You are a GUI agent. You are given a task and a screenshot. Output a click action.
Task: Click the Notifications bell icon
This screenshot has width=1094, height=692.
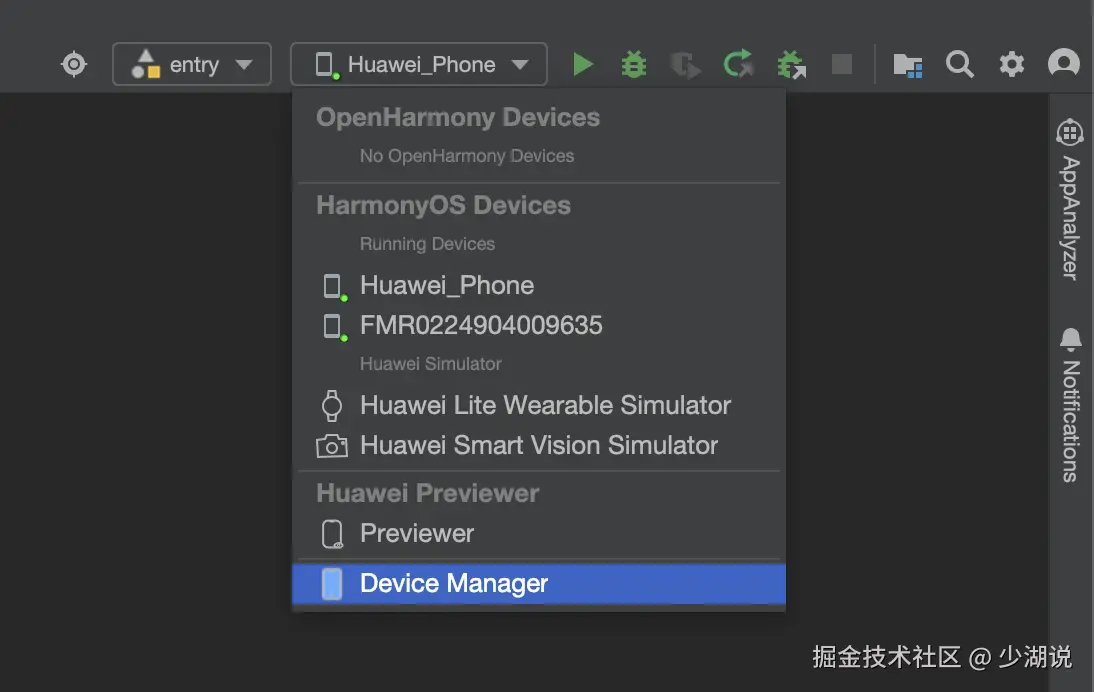click(x=1070, y=339)
